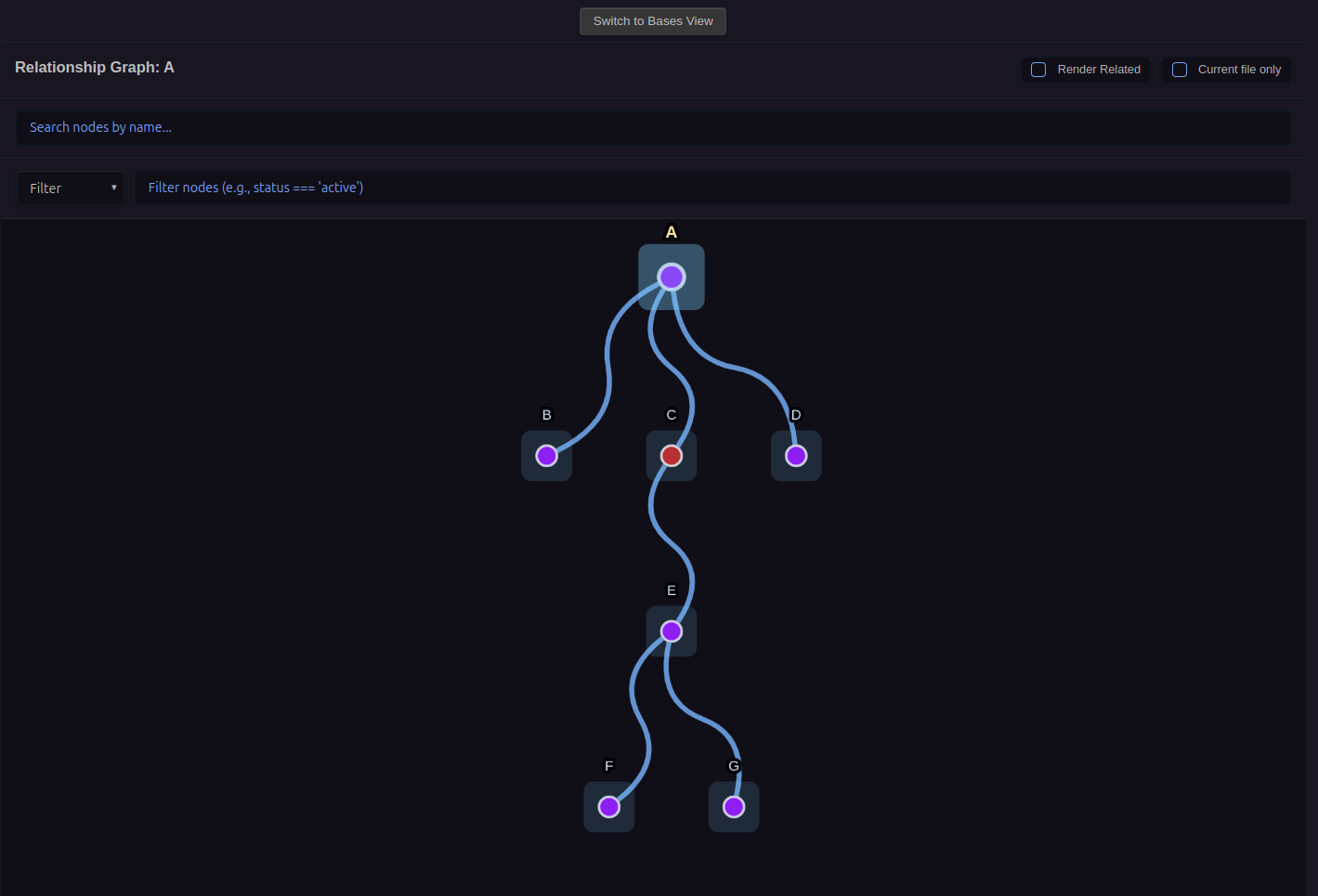Screen dimensions: 1318x896
Task: Select leaf node G
Action: click(x=734, y=807)
